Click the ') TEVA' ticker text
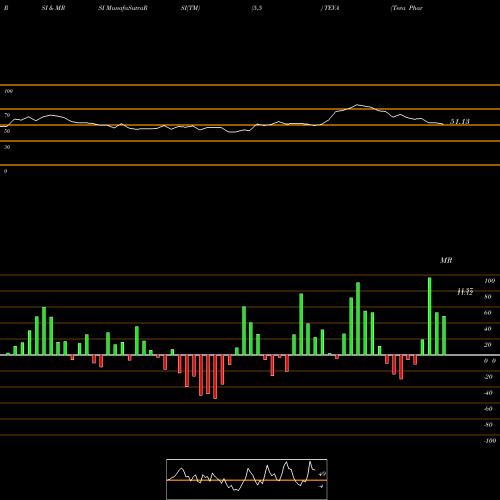Image resolution: width=500 pixels, height=500 pixels. point(330,8)
